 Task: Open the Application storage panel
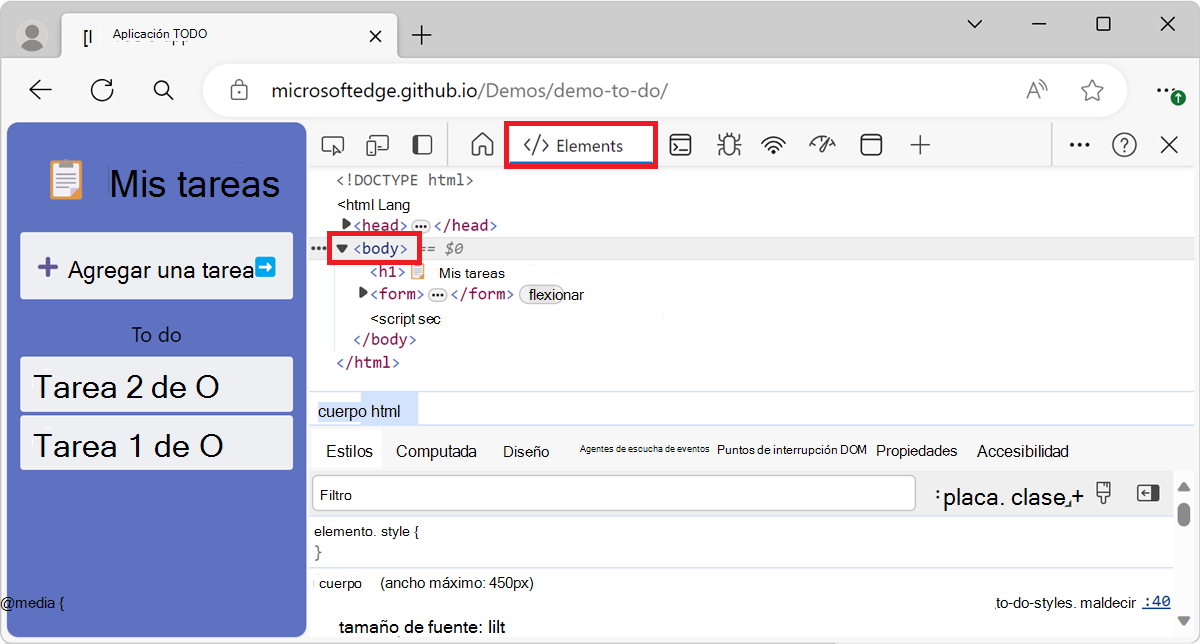tap(870, 144)
